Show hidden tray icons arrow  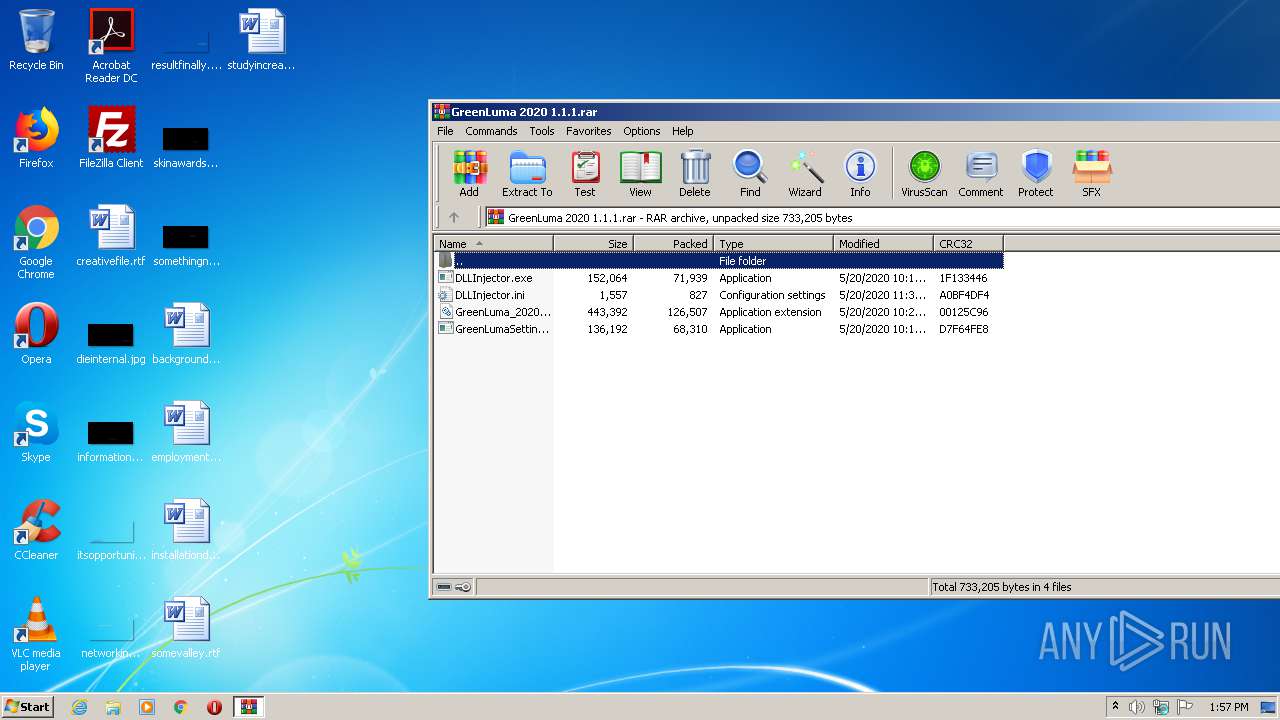(1115, 707)
